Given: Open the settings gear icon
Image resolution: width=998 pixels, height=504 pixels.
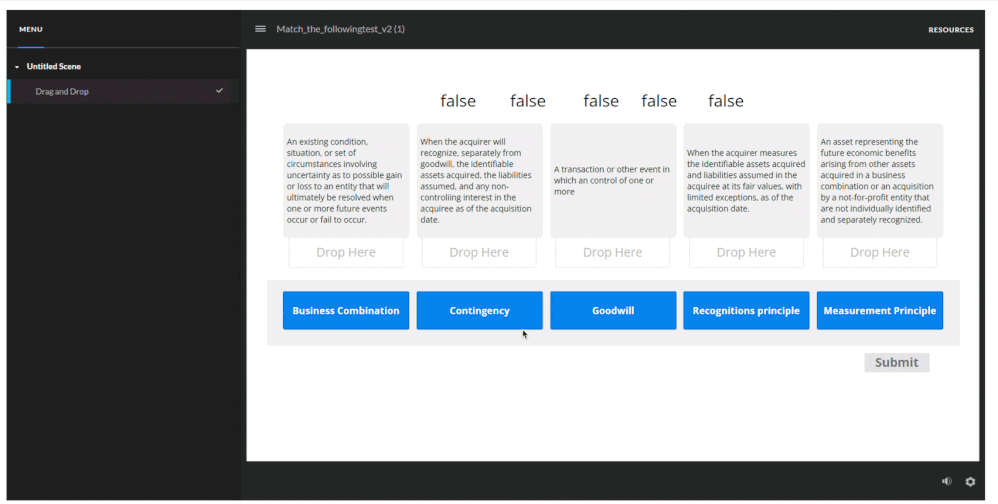Looking at the screenshot, I should tap(970, 482).
